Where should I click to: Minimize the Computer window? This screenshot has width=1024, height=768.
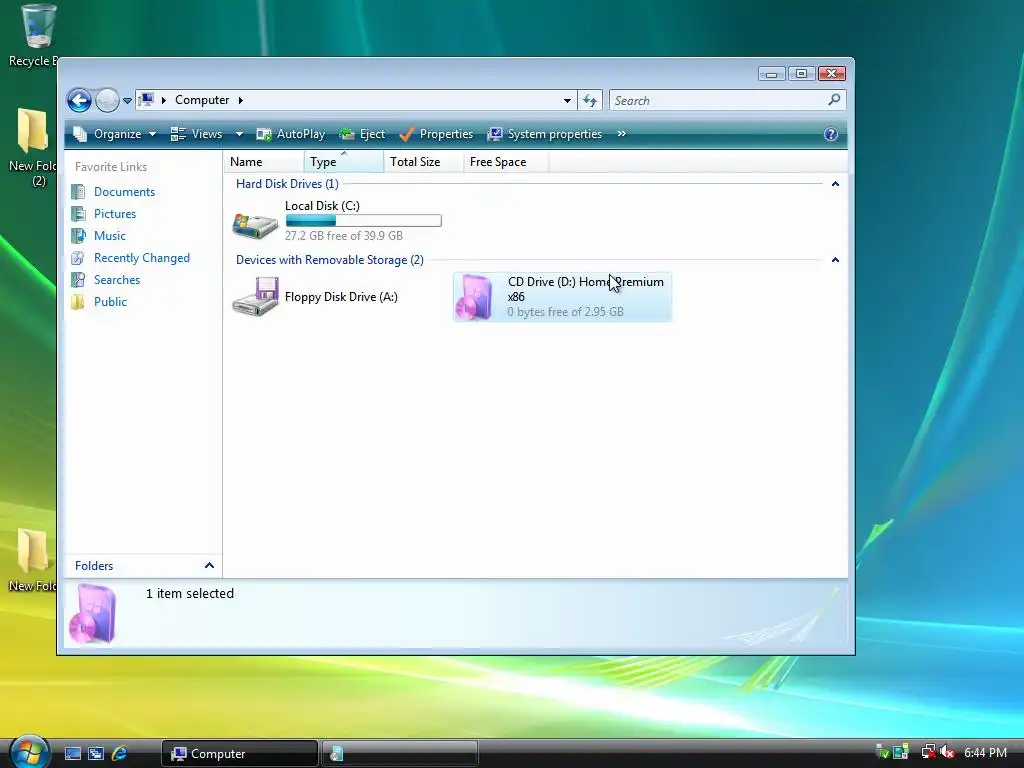click(x=771, y=74)
